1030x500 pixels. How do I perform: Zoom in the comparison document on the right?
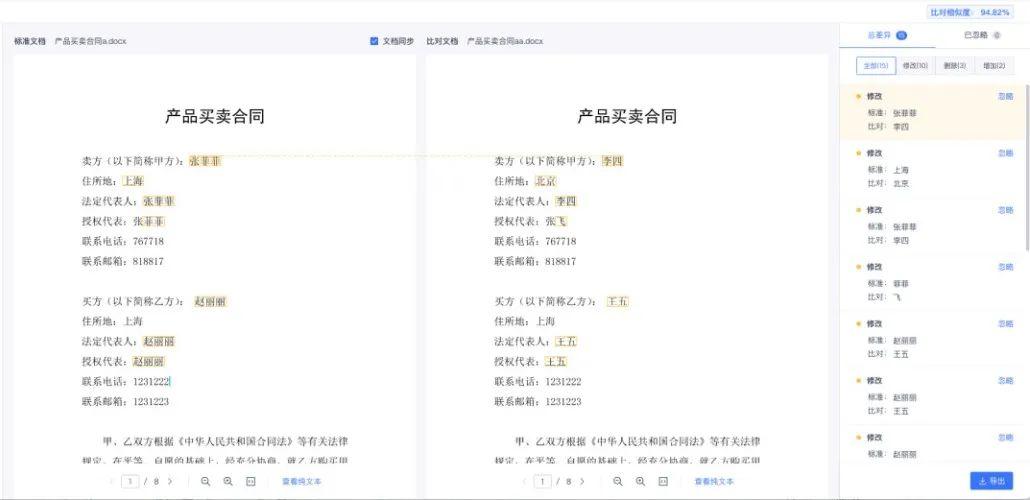[x=640, y=482]
